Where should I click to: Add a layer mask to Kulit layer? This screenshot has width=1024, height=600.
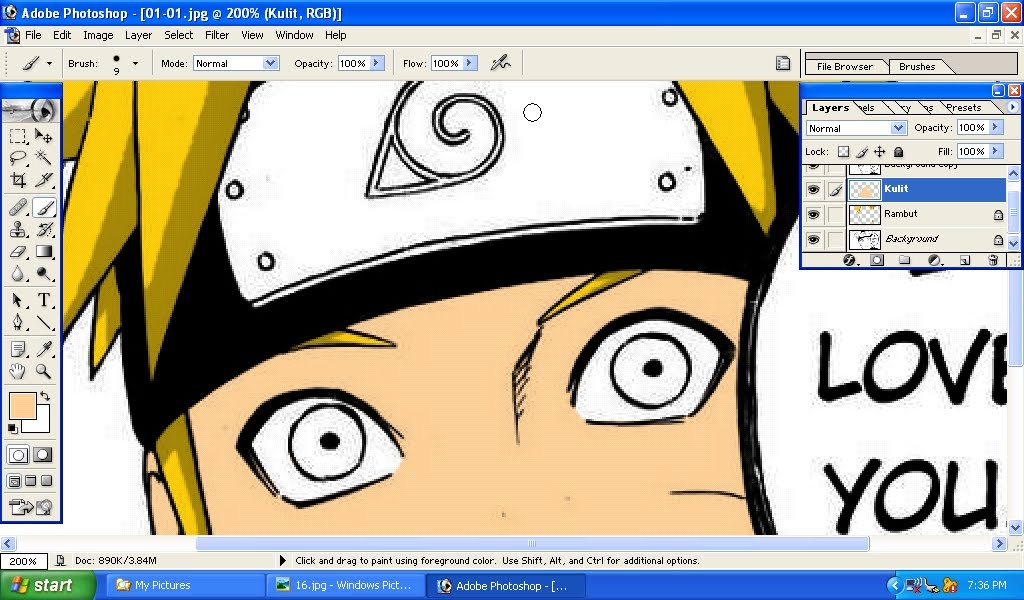(876, 258)
